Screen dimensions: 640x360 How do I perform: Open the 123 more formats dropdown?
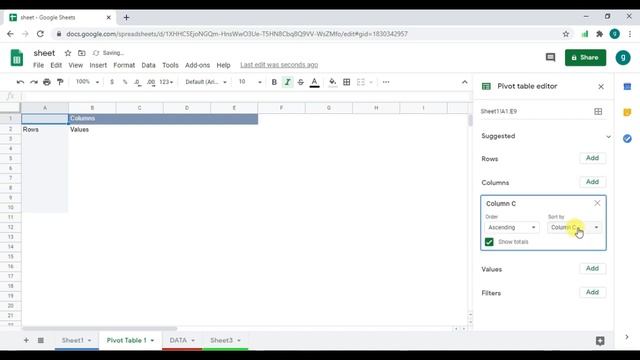166,82
